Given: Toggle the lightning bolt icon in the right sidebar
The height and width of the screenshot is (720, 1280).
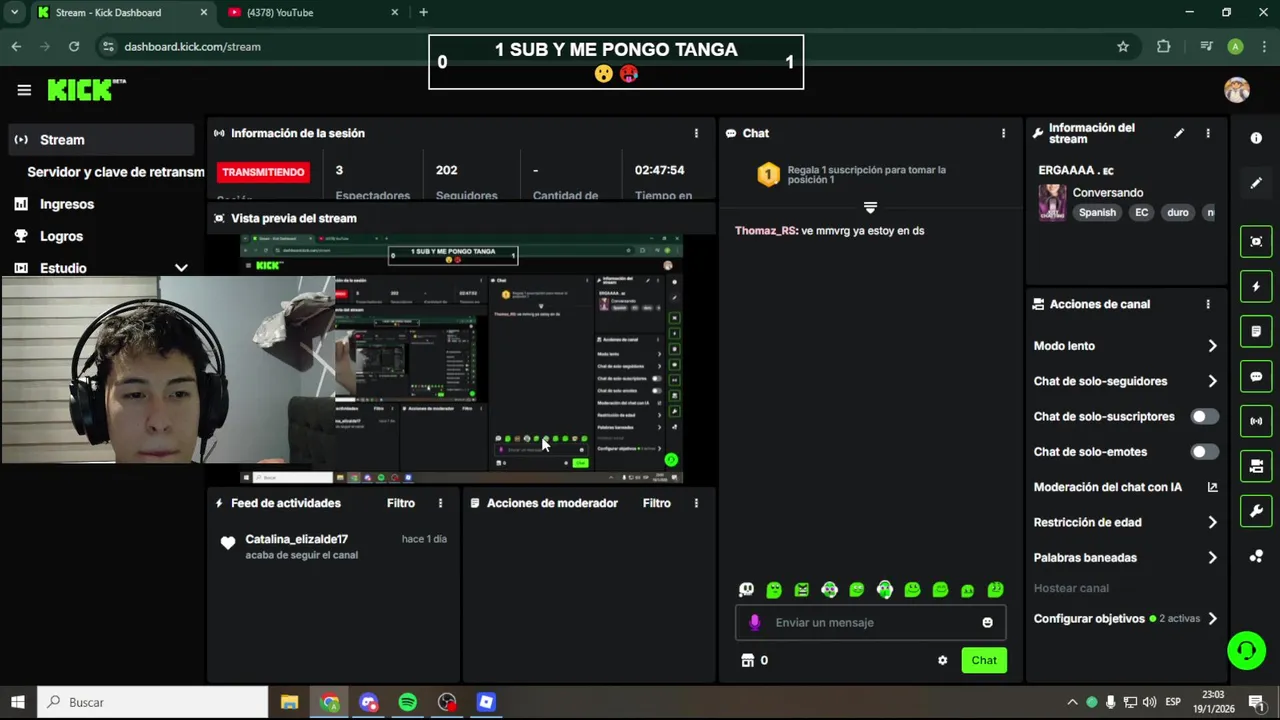Looking at the screenshot, I should click(x=1256, y=287).
